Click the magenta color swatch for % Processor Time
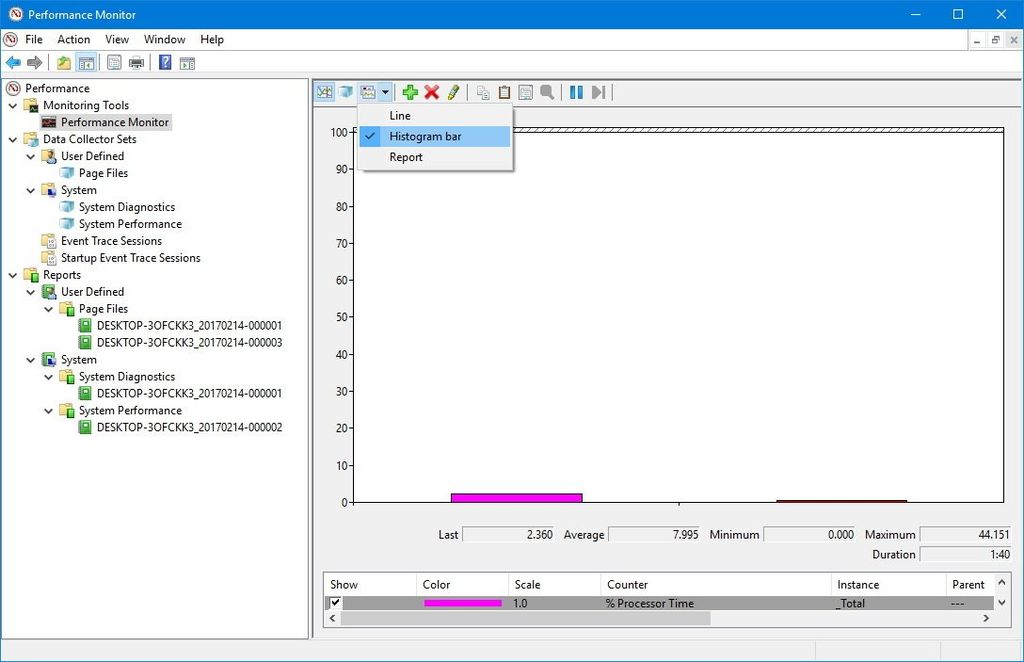The width and height of the screenshot is (1024, 662). tap(460, 602)
